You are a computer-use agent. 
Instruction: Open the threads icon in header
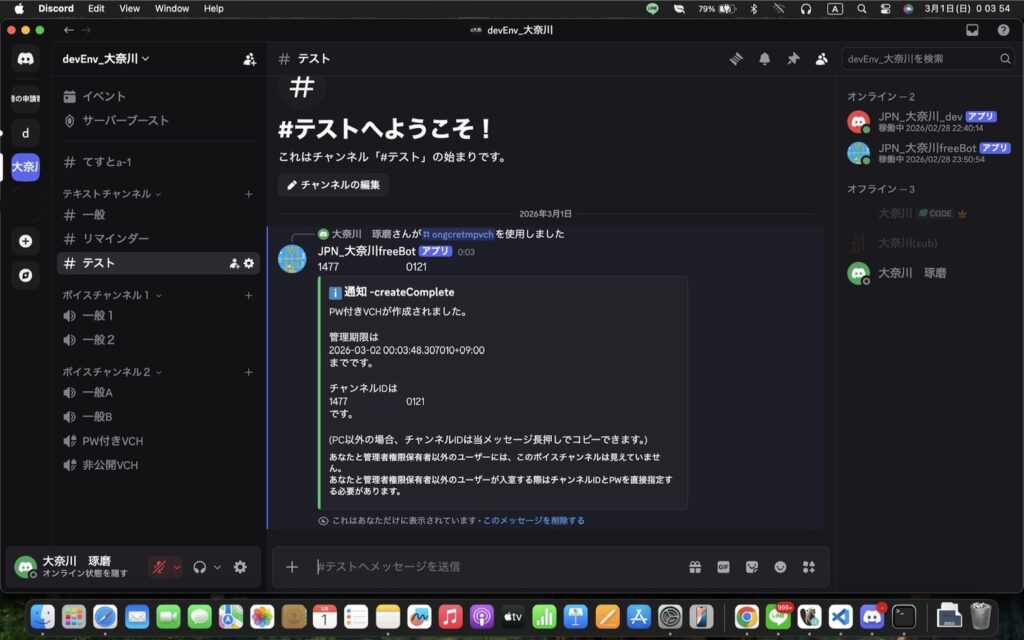pyautogui.click(x=736, y=59)
